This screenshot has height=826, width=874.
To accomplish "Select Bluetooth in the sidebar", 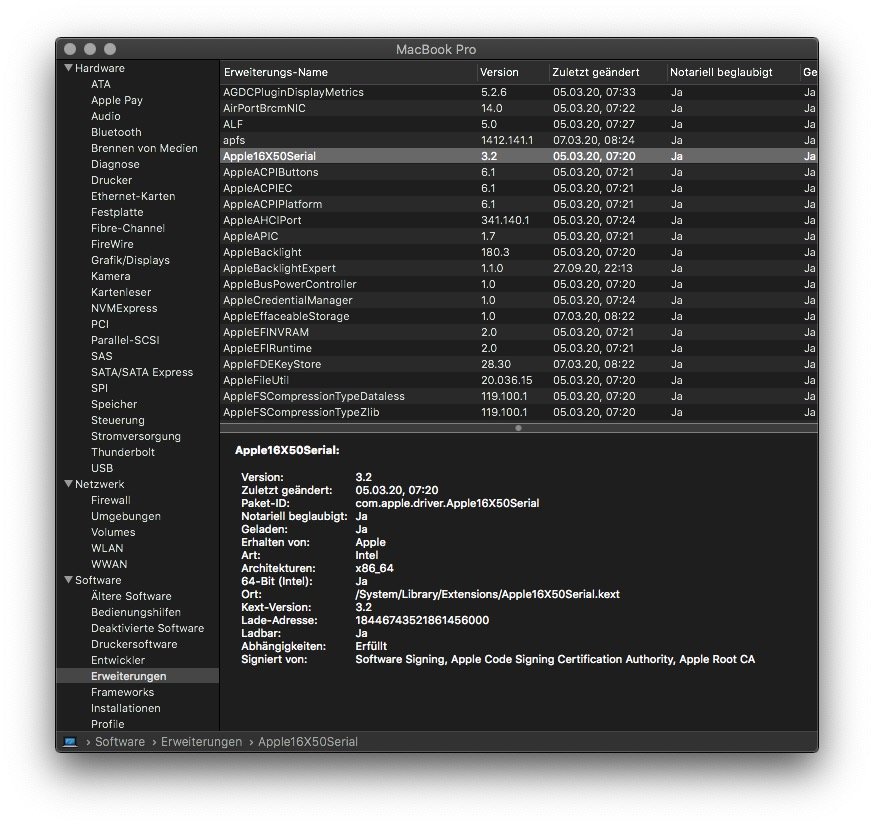I will 116,132.
